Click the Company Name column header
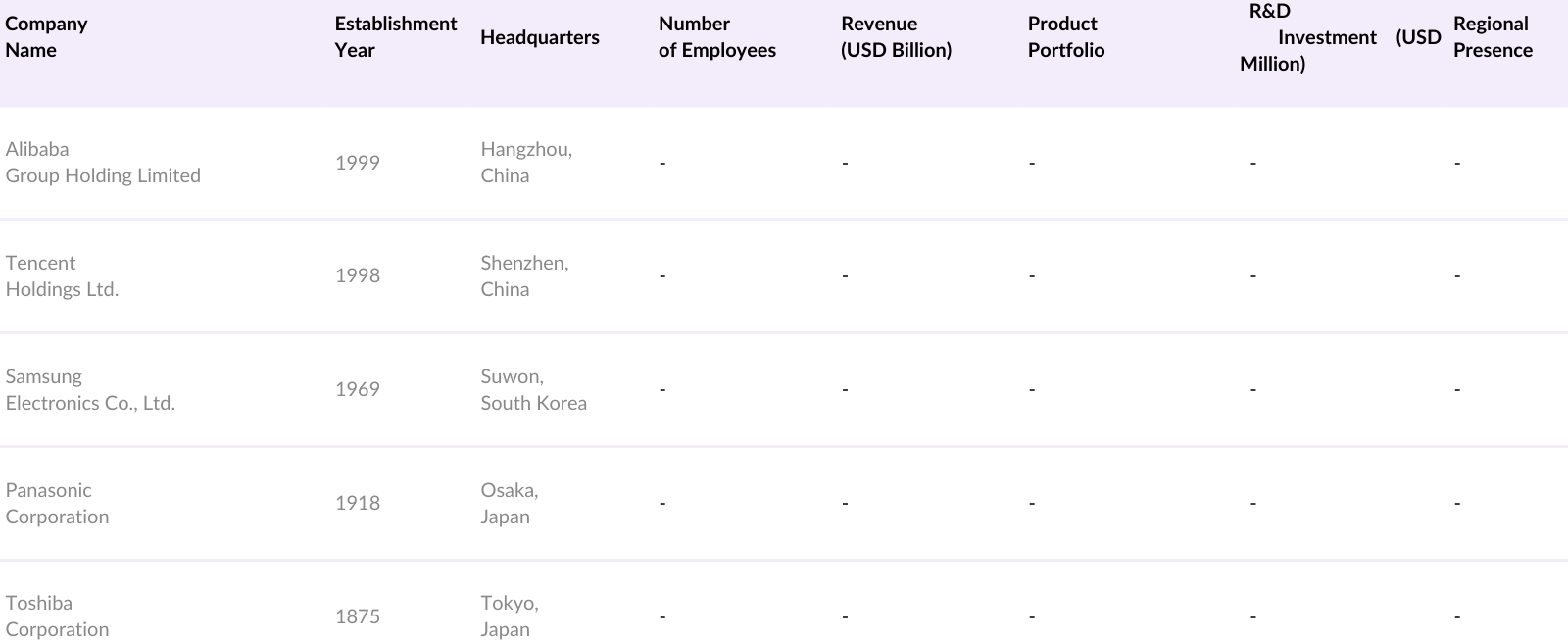 (x=46, y=37)
